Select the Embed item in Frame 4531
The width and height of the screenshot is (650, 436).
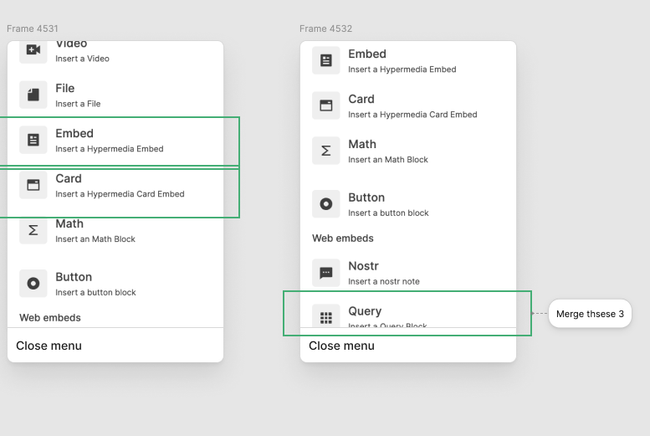[115, 140]
